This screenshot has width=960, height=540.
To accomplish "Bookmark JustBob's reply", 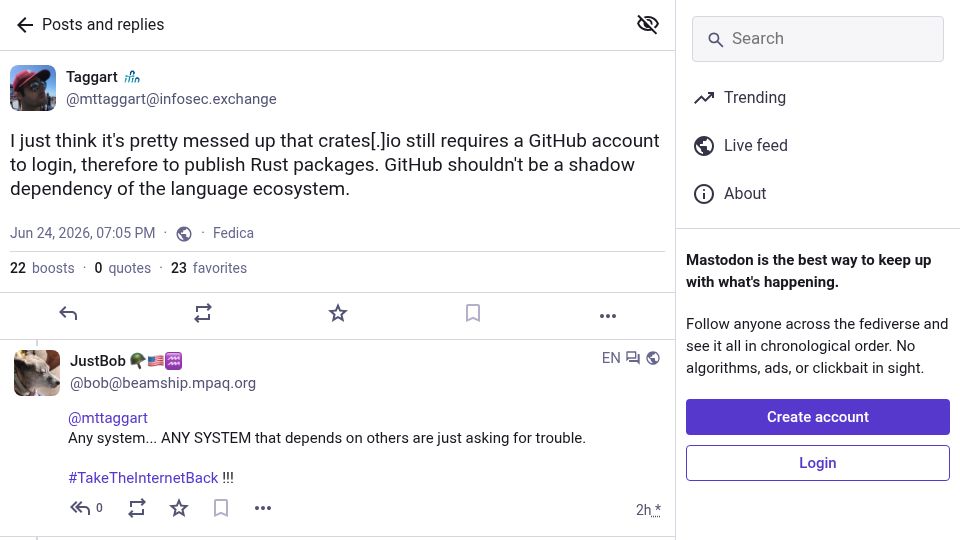I will (221, 508).
